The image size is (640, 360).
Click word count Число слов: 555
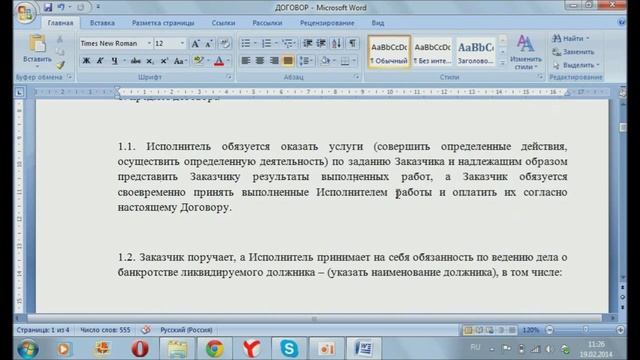point(105,330)
